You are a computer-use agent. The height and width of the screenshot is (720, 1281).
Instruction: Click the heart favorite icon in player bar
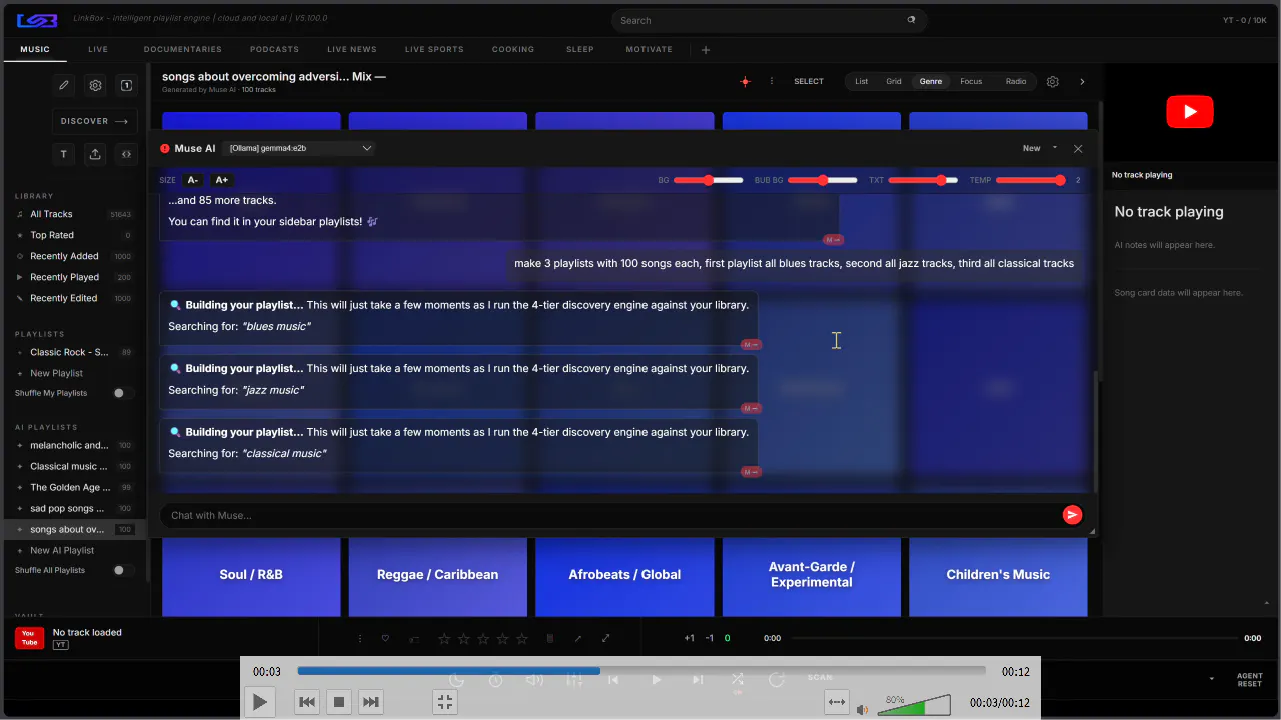[x=385, y=638]
